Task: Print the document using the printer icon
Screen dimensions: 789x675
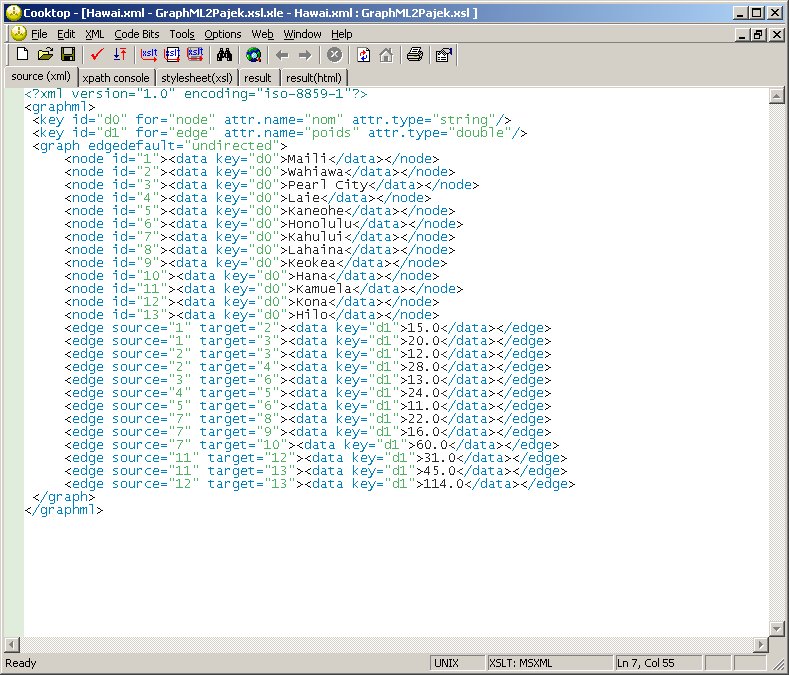Action: 414,55
